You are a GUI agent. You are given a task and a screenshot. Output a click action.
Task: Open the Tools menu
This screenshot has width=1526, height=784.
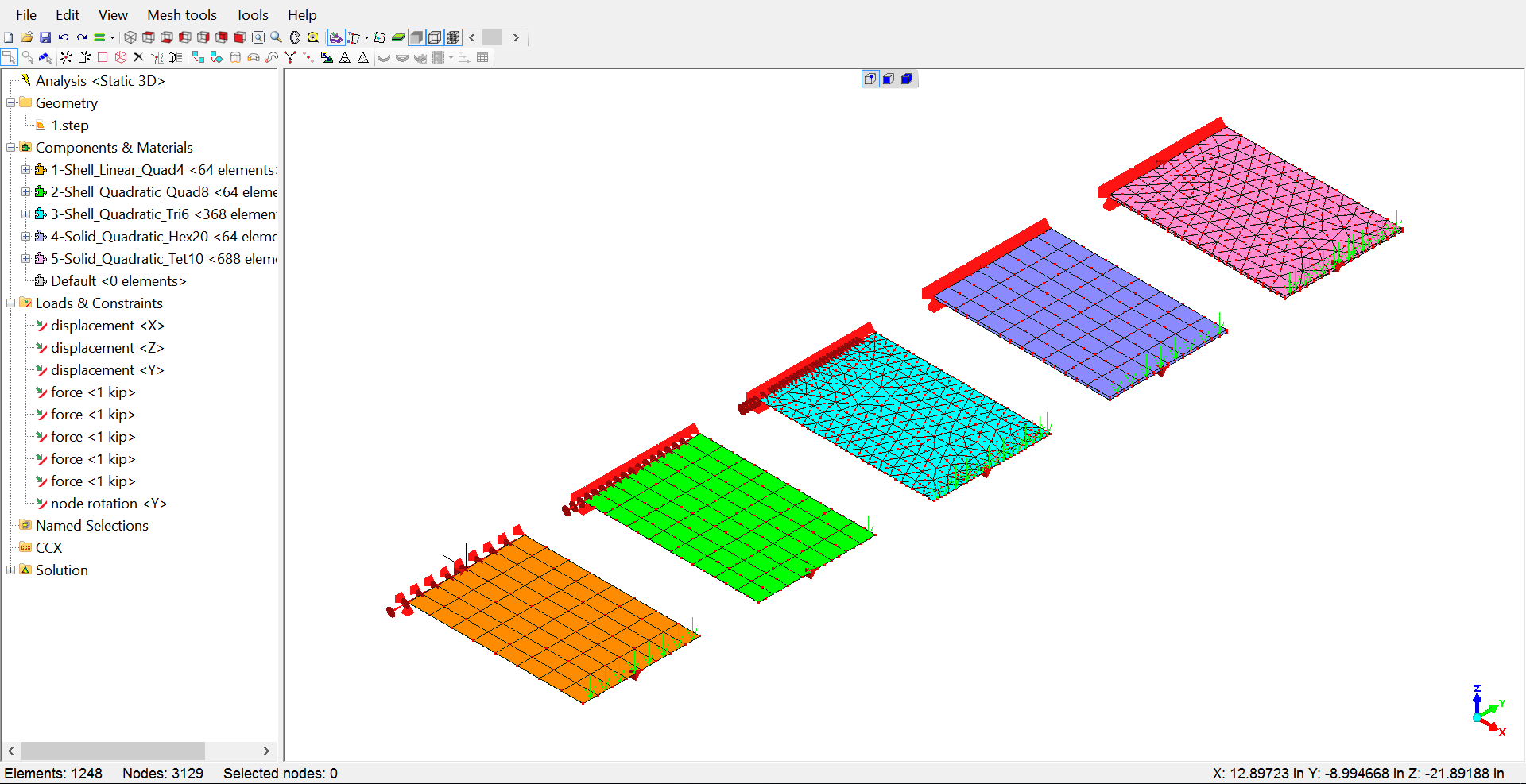pos(252,14)
